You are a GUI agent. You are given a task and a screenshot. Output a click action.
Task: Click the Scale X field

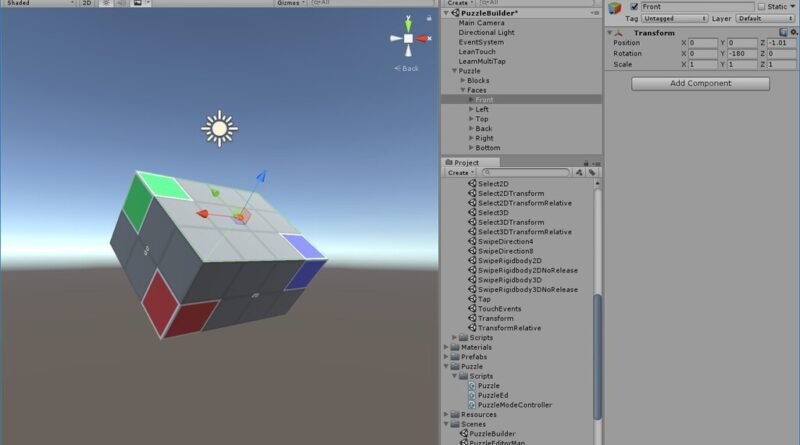703,64
